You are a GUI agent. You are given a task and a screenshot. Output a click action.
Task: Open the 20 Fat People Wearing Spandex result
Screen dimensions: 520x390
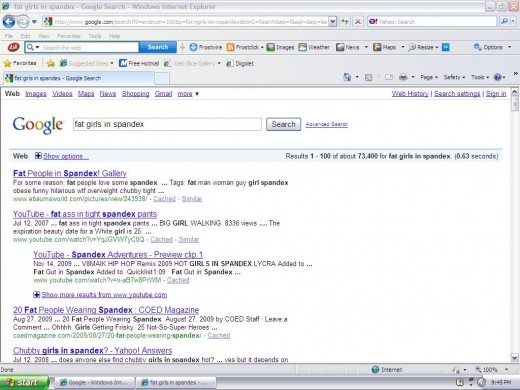(106, 310)
